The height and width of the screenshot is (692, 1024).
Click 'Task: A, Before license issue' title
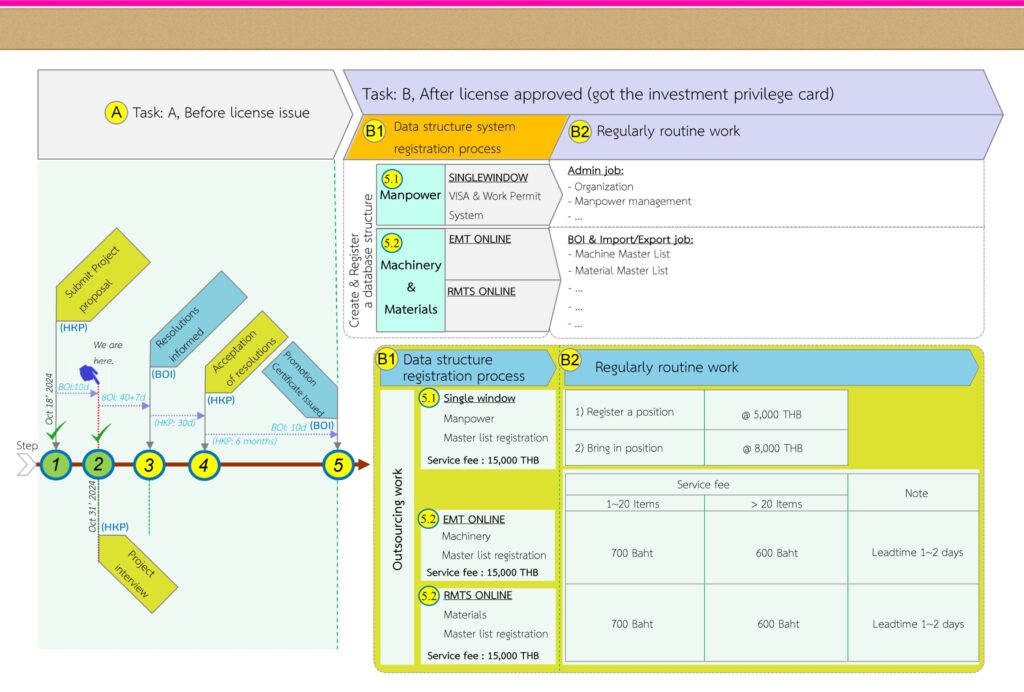(x=221, y=112)
